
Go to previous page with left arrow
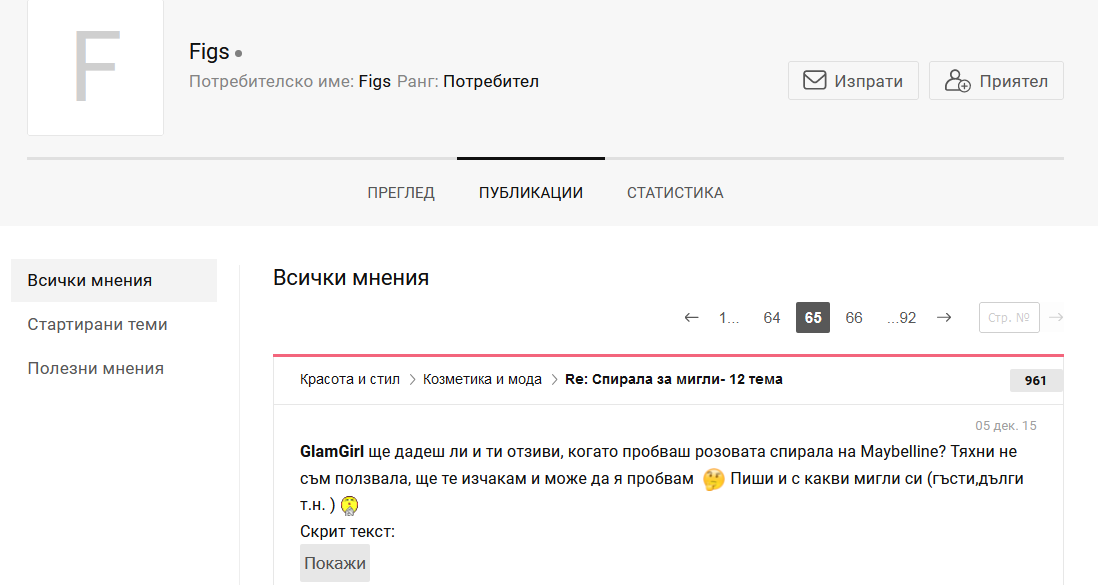coord(691,318)
